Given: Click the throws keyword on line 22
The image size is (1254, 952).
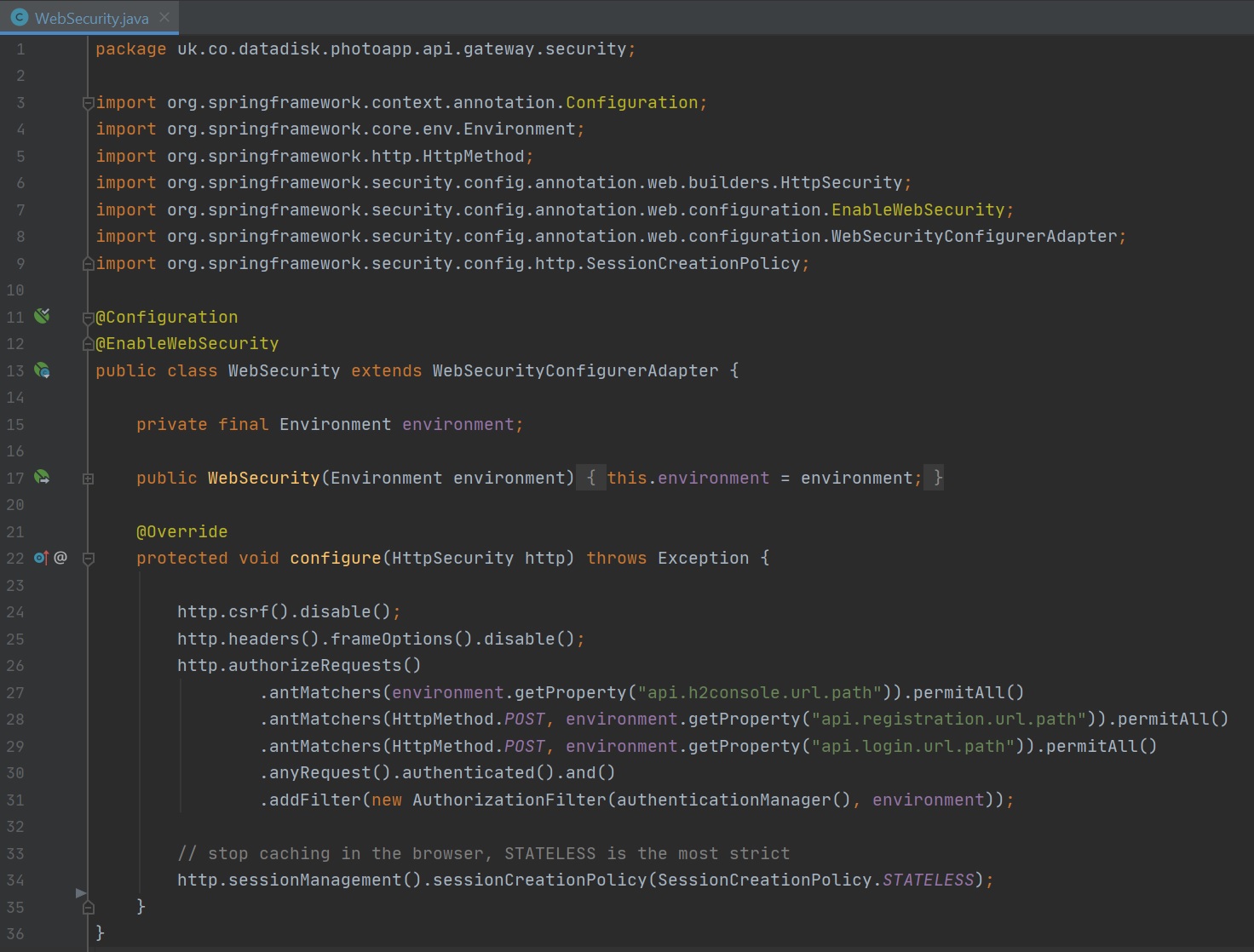Looking at the screenshot, I should point(617,559).
